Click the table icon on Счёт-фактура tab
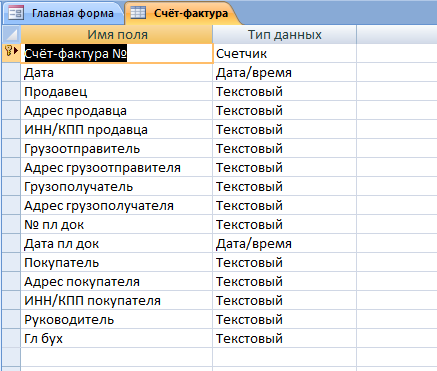 tap(138, 13)
